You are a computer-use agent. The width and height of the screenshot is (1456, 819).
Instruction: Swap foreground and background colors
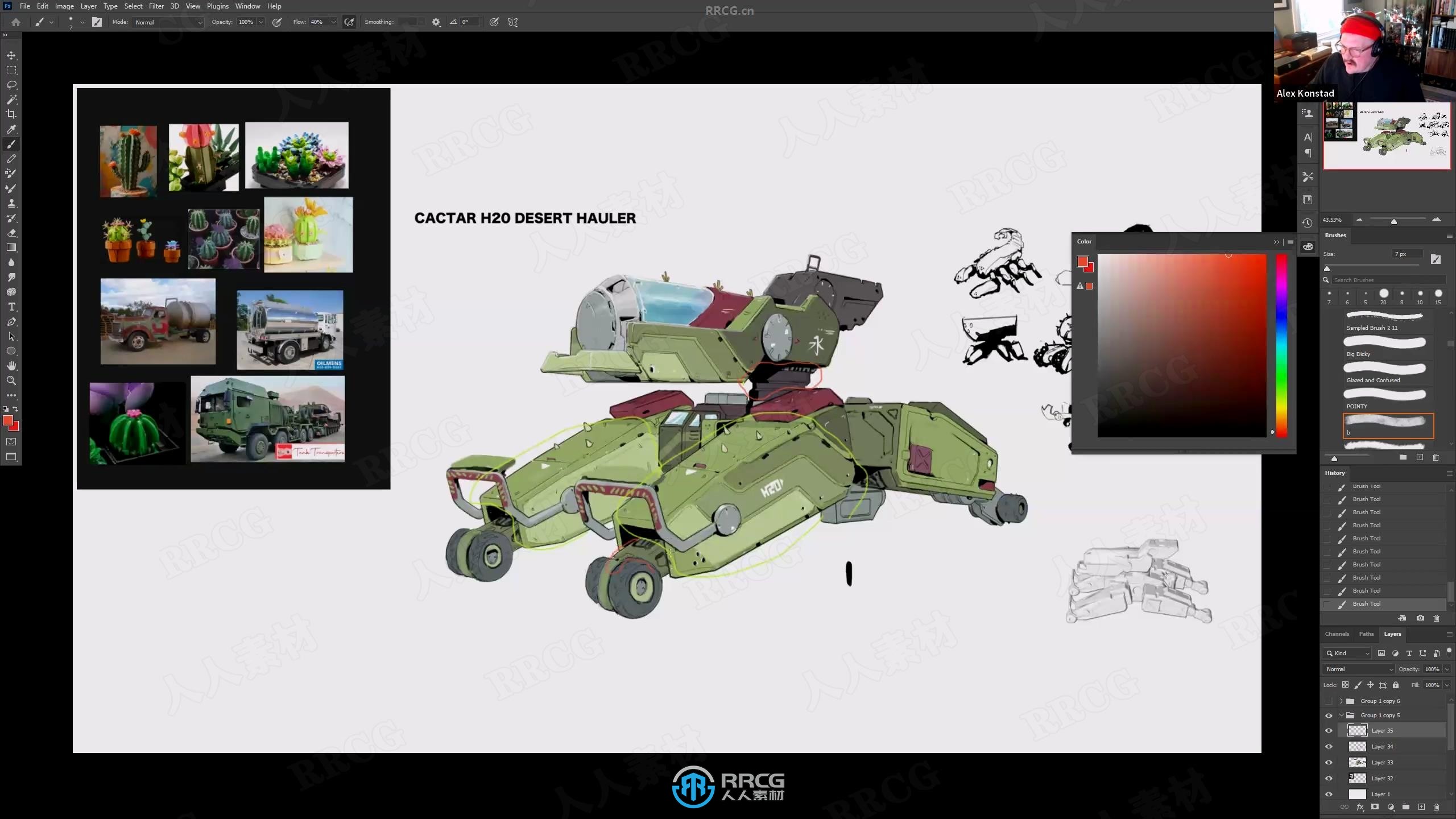[15, 409]
